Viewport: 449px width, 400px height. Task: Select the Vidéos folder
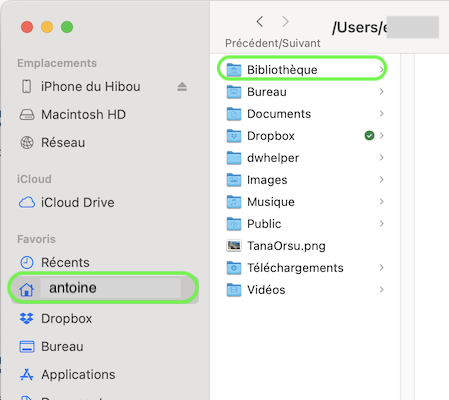[x=305, y=290]
